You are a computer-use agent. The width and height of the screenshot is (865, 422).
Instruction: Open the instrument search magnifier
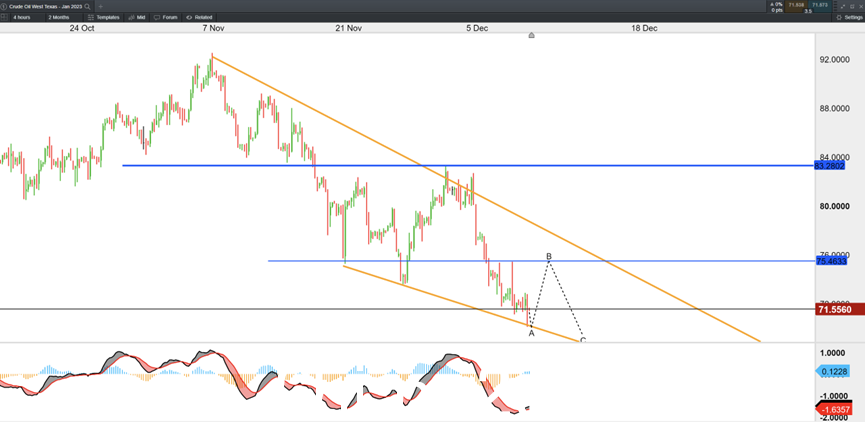click(x=88, y=7)
